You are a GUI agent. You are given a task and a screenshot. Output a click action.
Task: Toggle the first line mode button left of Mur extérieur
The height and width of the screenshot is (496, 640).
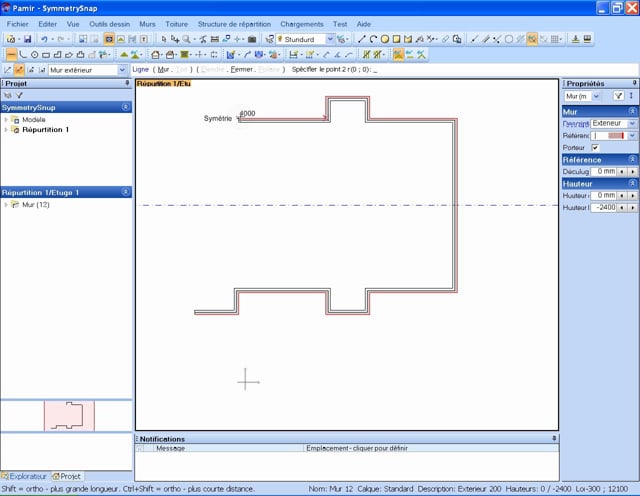(7, 70)
